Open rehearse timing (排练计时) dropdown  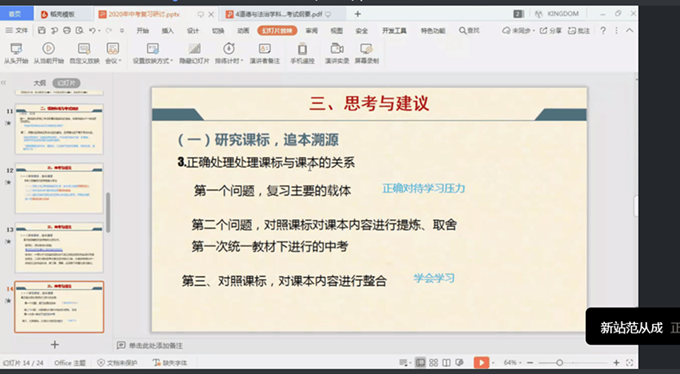229,53
